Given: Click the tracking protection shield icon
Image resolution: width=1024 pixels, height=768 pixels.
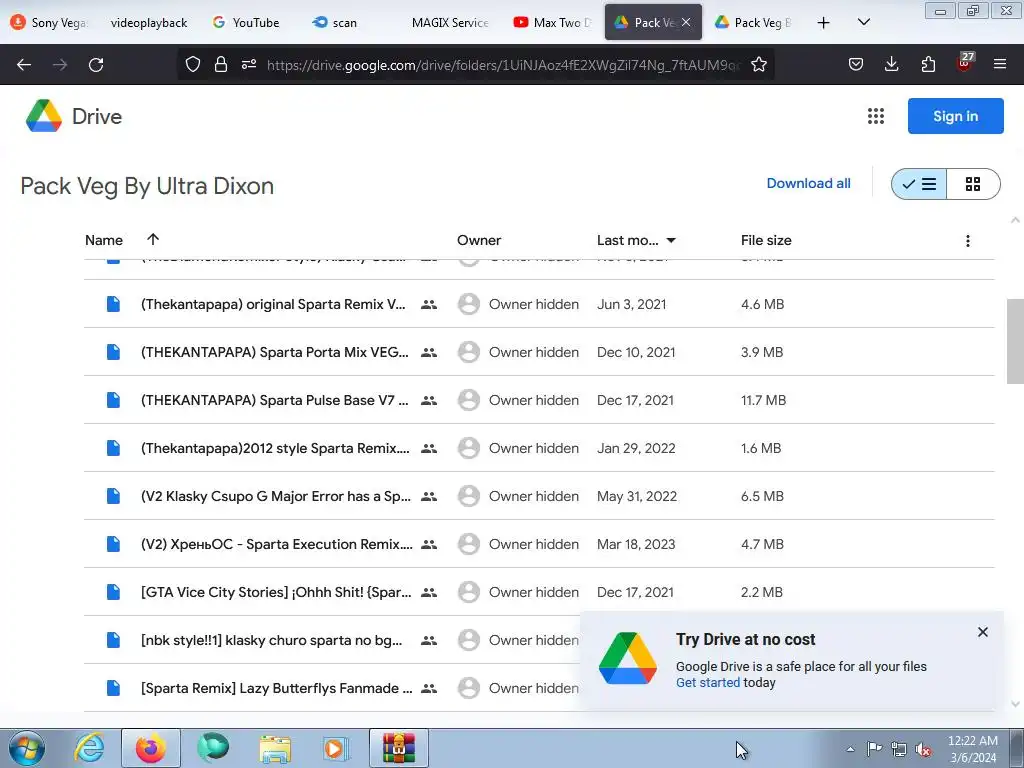Looking at the screenshot, I should (193, 64).
